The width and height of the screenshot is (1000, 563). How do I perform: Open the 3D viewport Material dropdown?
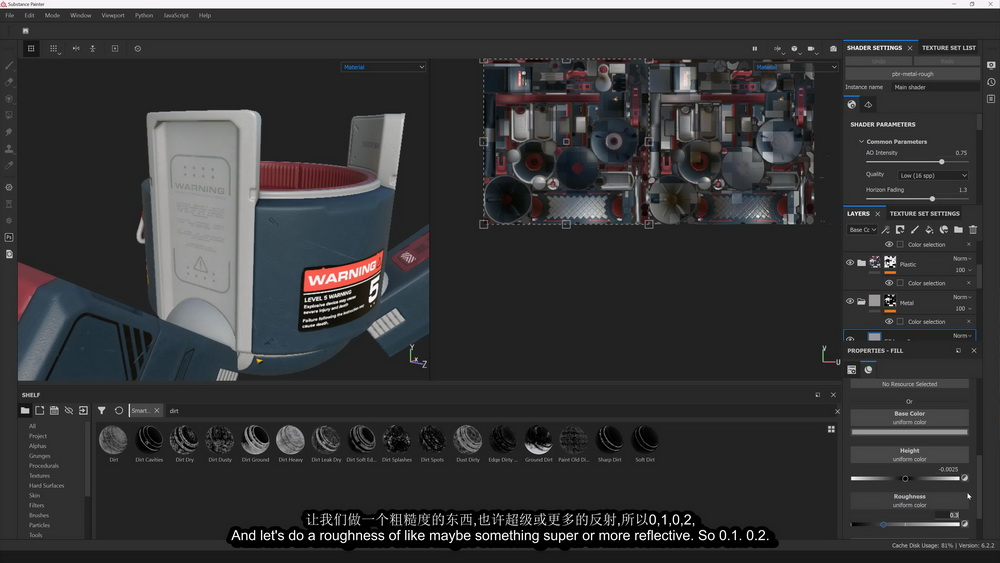coord(383,67)
